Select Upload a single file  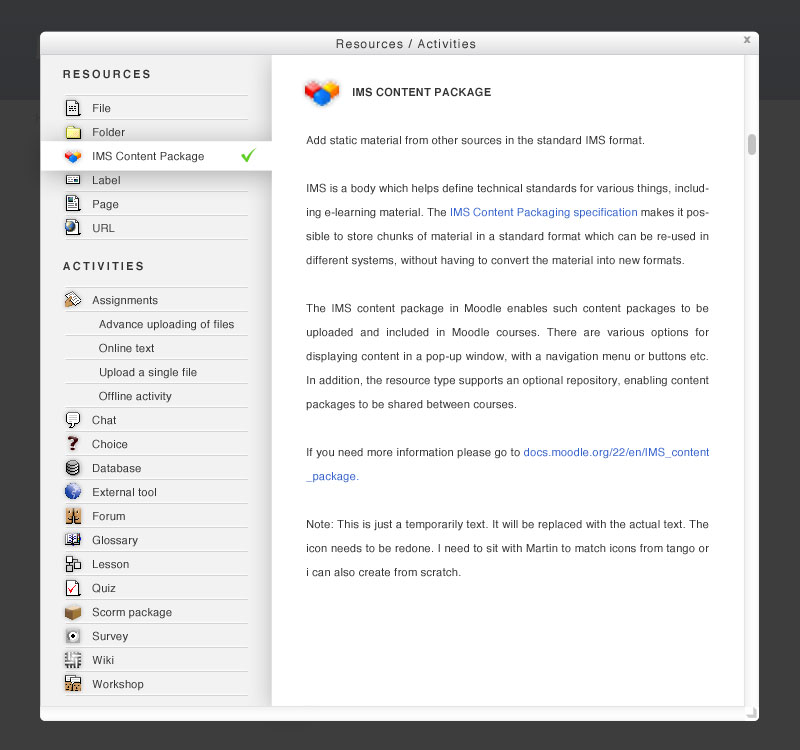pos(156,372)
